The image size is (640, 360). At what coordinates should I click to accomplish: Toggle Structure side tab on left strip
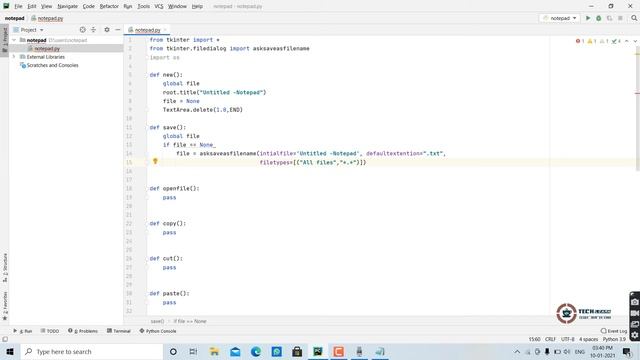click(x=4, y=268)
